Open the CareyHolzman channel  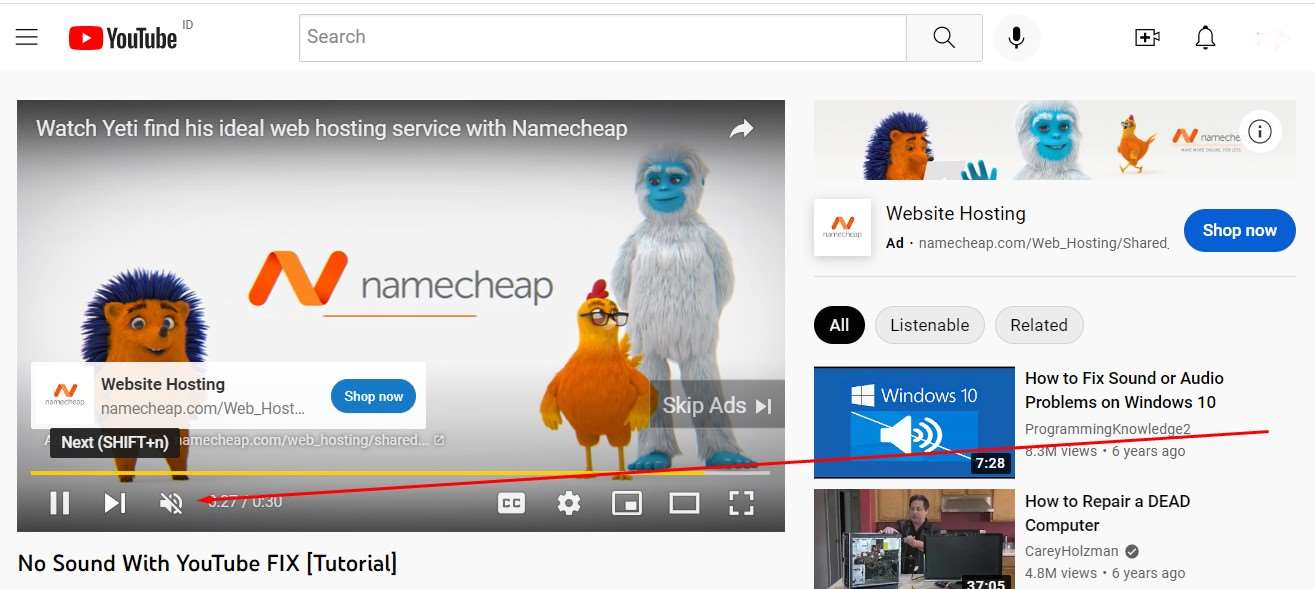tap(1074, 551)
